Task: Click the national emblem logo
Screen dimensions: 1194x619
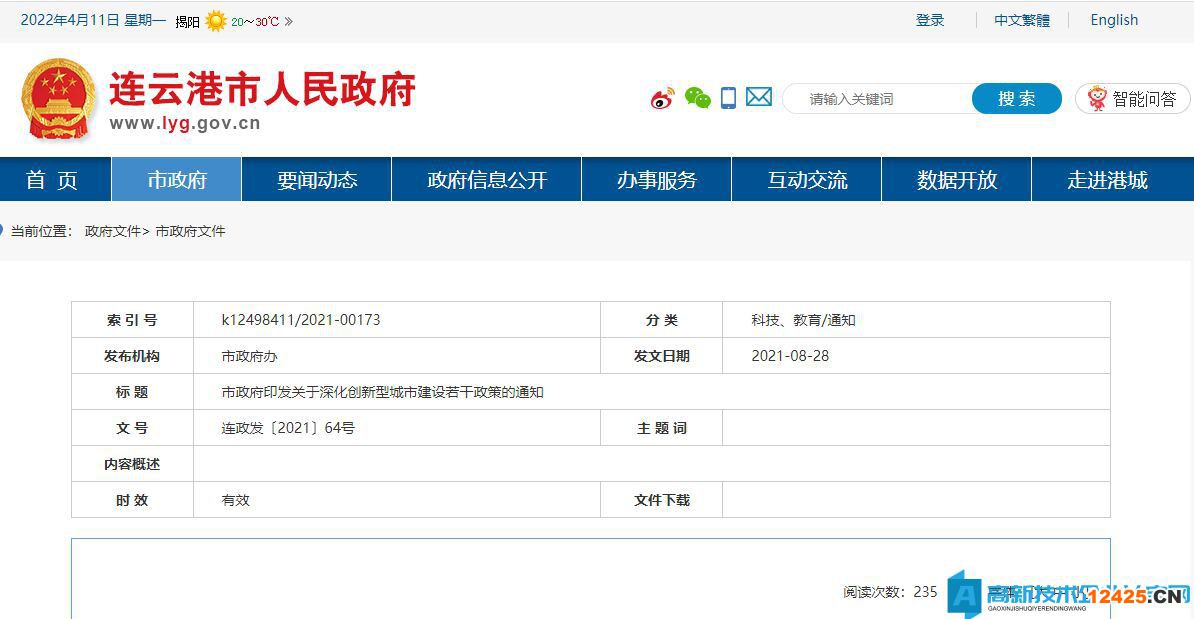Action: 59,98
